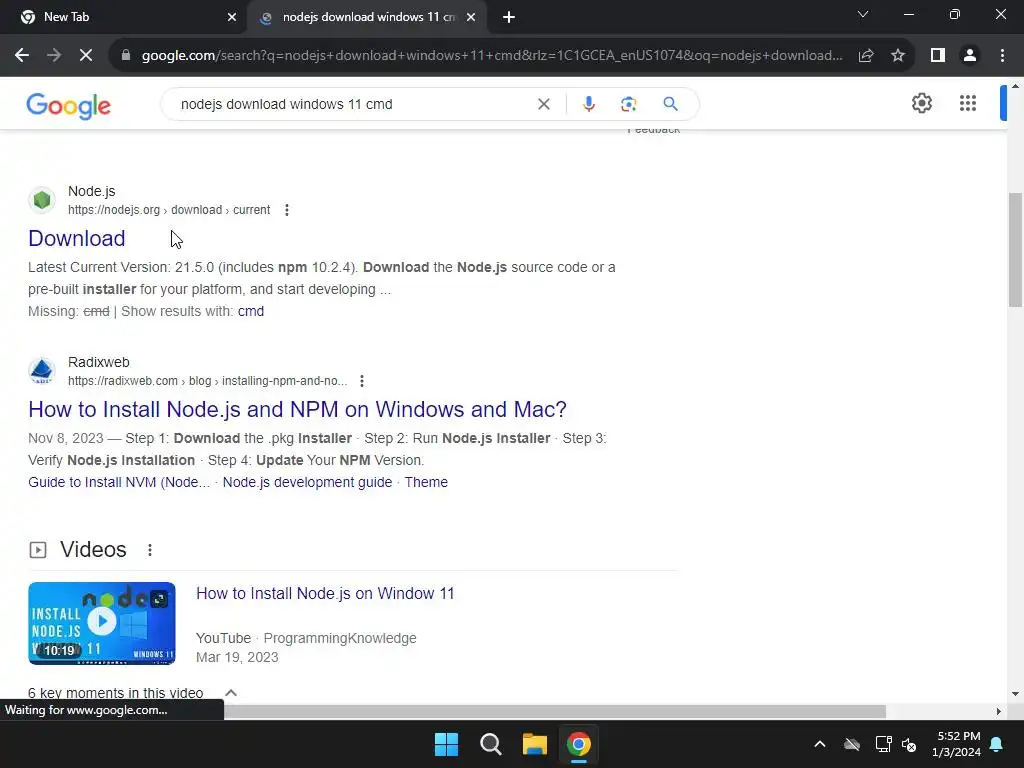Close the nodejs search tab
This screenshot has height=768, width=1024.
471,18
